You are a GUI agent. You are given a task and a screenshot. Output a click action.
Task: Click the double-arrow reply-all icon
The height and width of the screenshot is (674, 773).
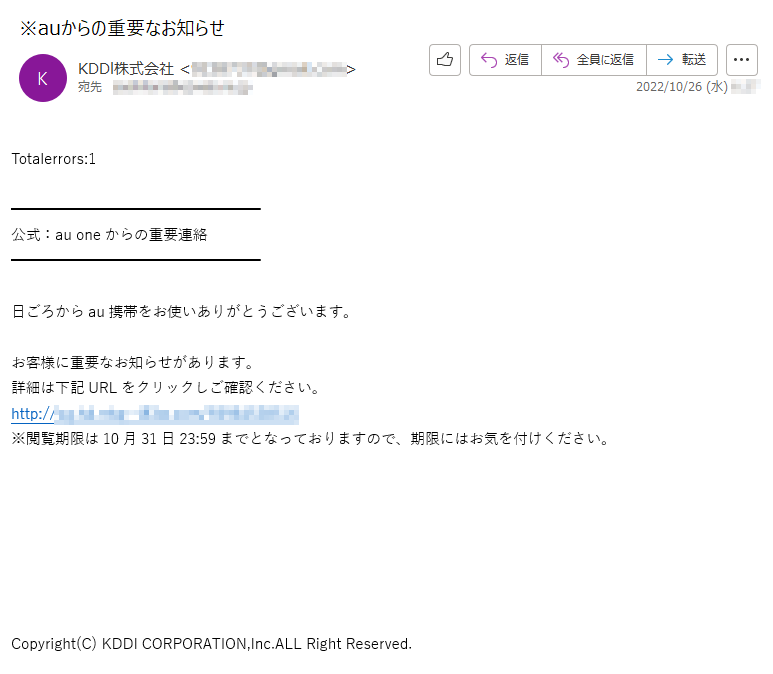(561, 60)
